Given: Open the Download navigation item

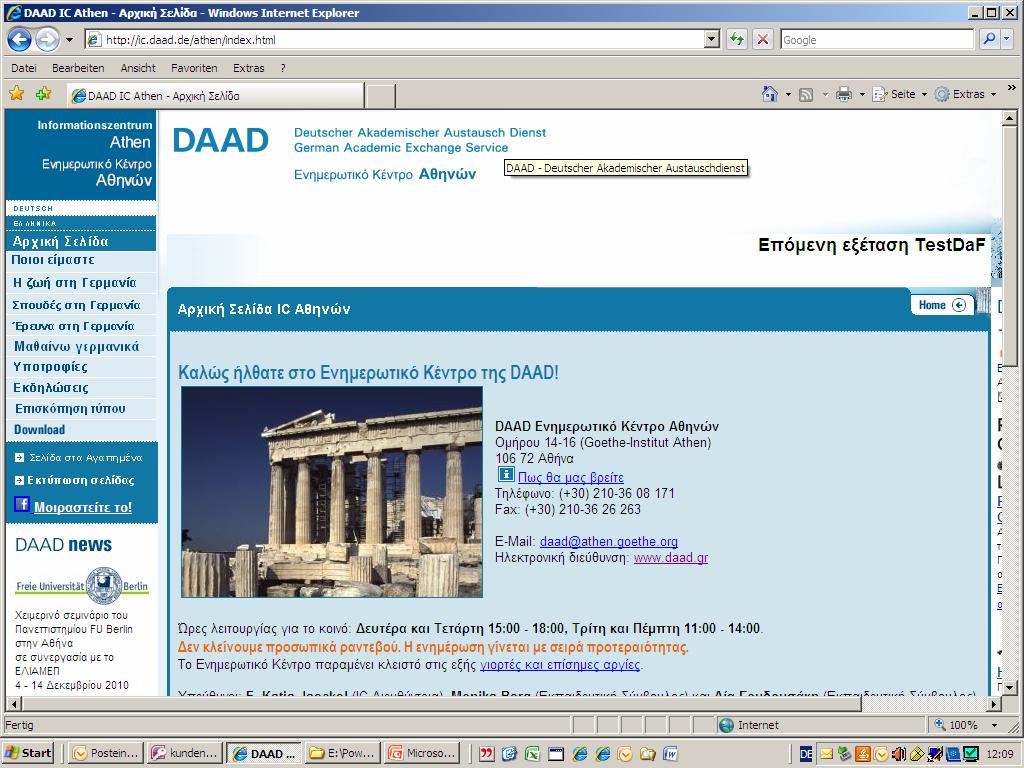Looking at the screenshot, I should [39, 430].
